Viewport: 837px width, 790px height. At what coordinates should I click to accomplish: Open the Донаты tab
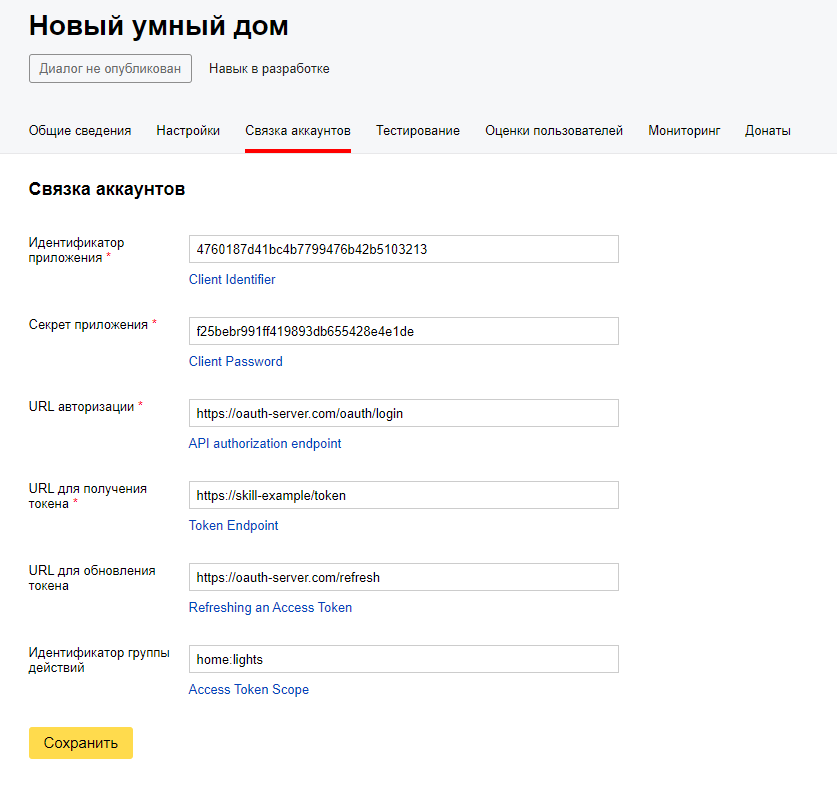[x=767, y=130]
